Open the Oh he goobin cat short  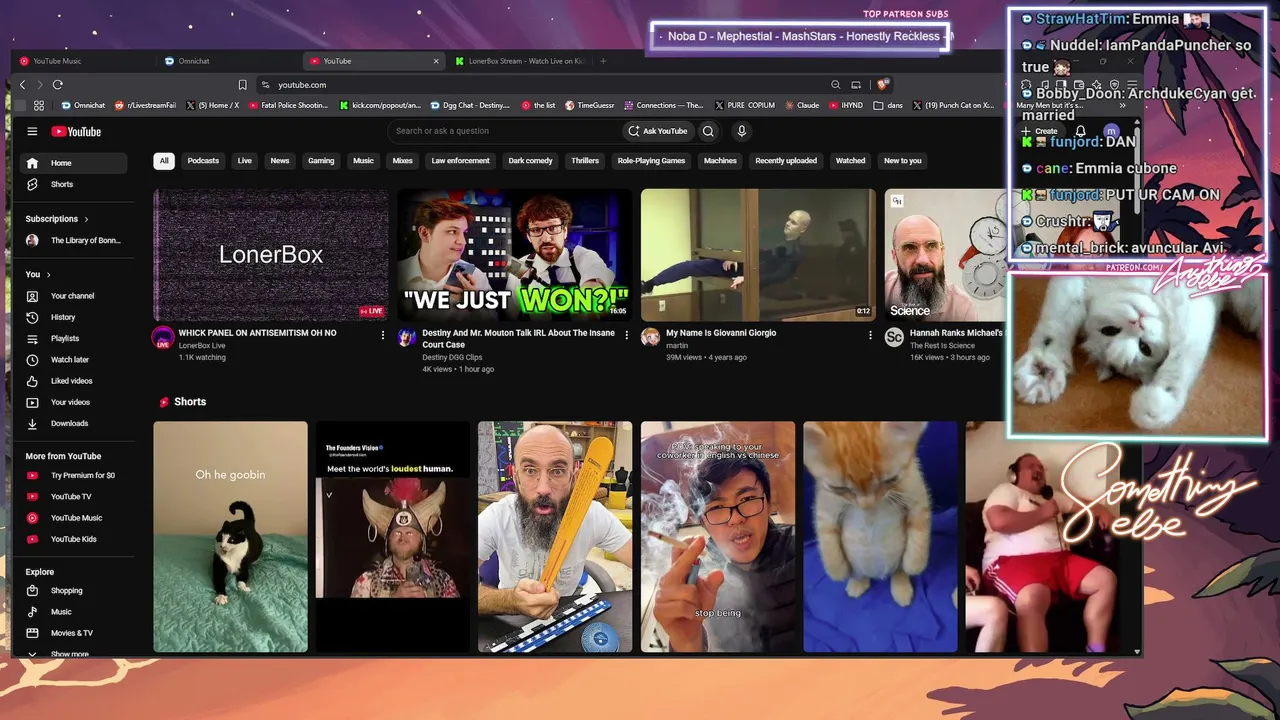tap(230, 537)
